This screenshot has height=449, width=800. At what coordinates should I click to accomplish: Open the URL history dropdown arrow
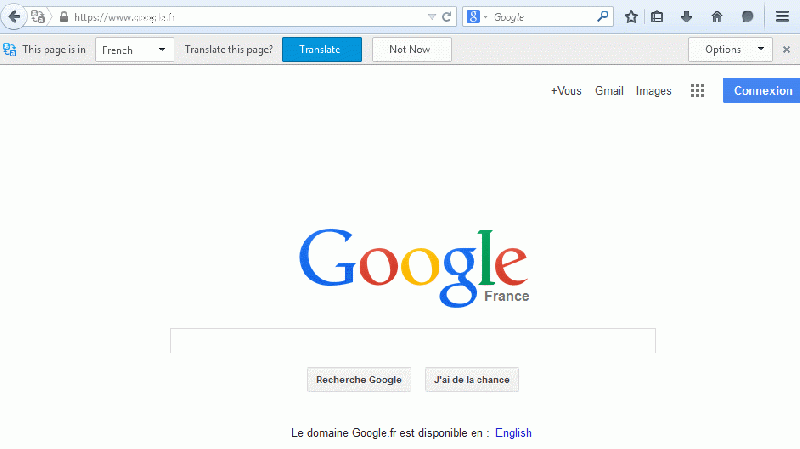432,17
